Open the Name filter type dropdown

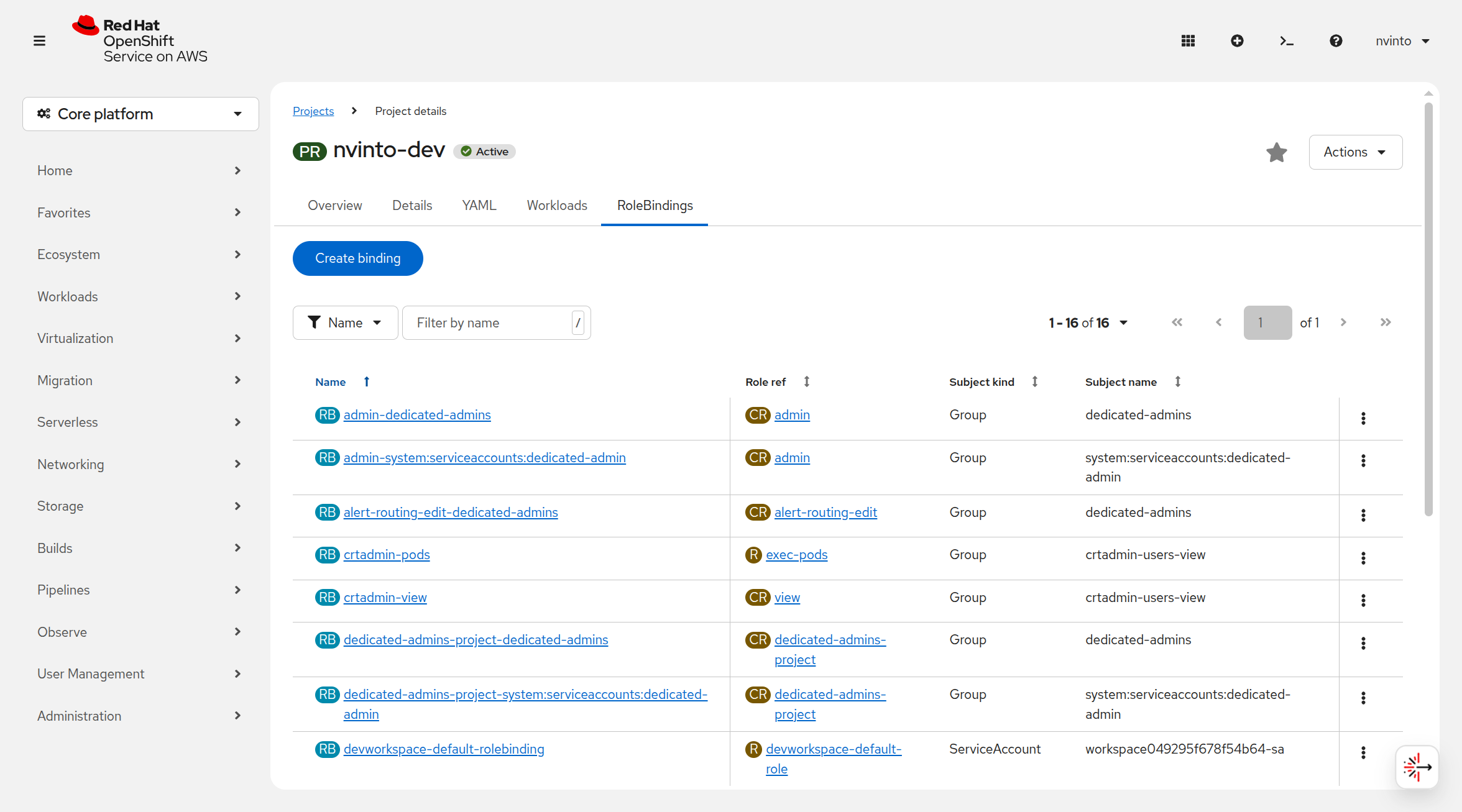tap(345, 322)
